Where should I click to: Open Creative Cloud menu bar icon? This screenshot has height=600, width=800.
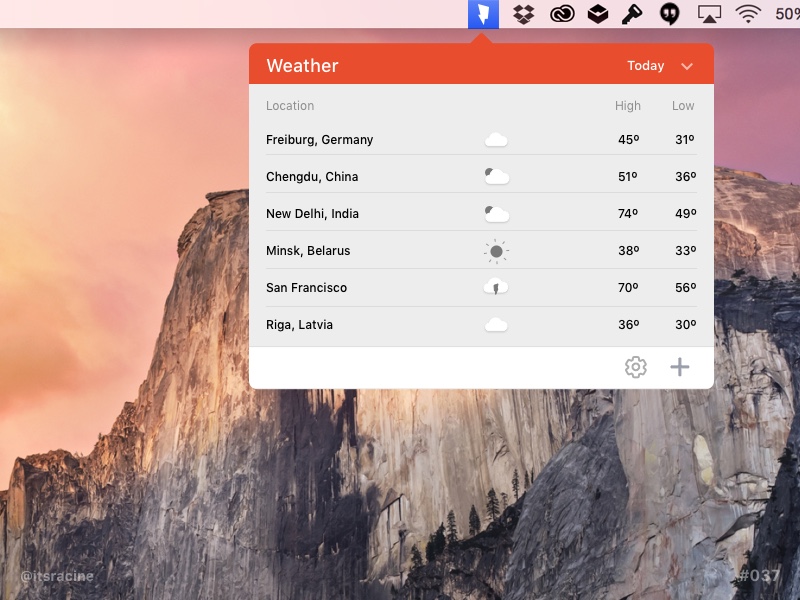point(562,14)
